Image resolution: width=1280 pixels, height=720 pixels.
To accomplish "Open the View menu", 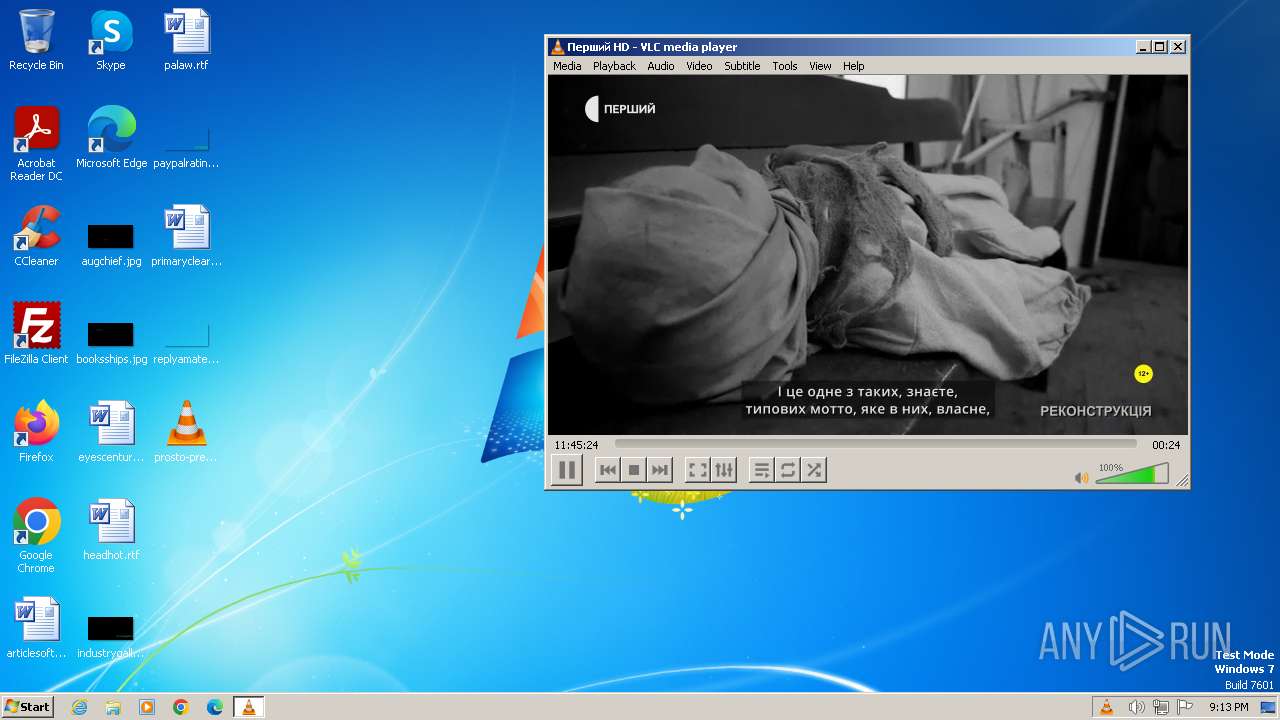I will click(x=820, y=66).
